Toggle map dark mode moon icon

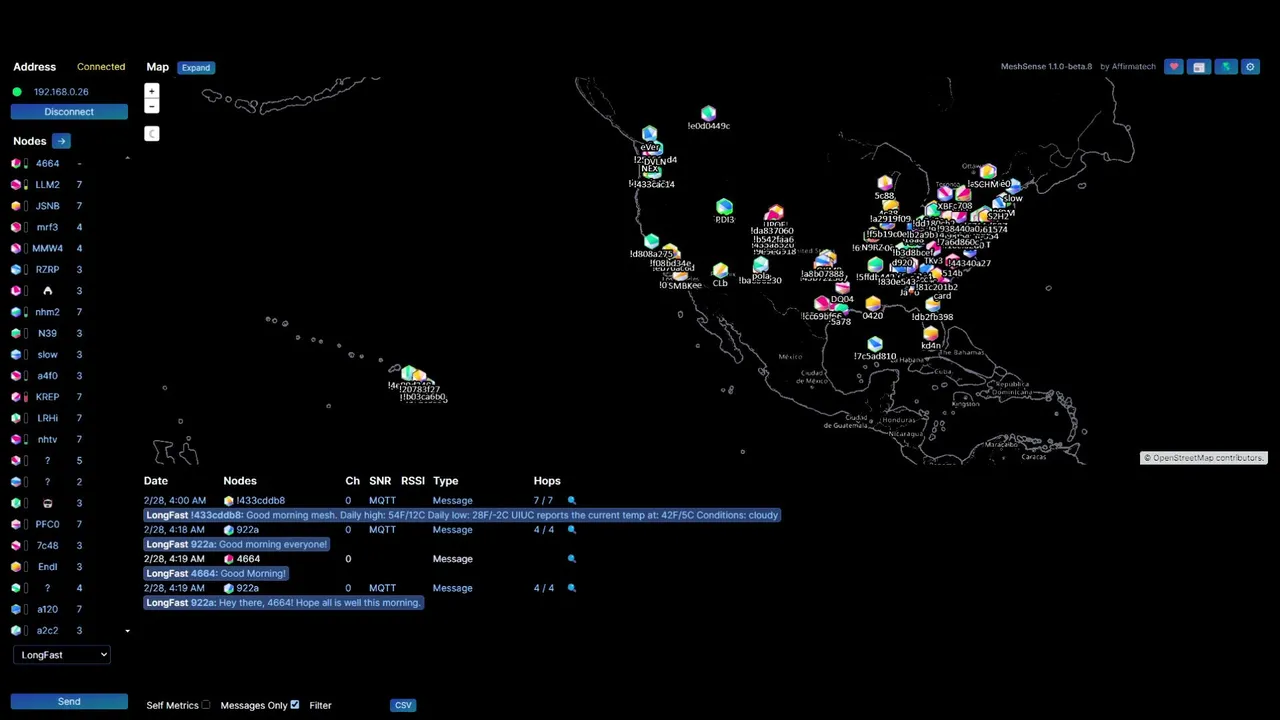point(152,134)
